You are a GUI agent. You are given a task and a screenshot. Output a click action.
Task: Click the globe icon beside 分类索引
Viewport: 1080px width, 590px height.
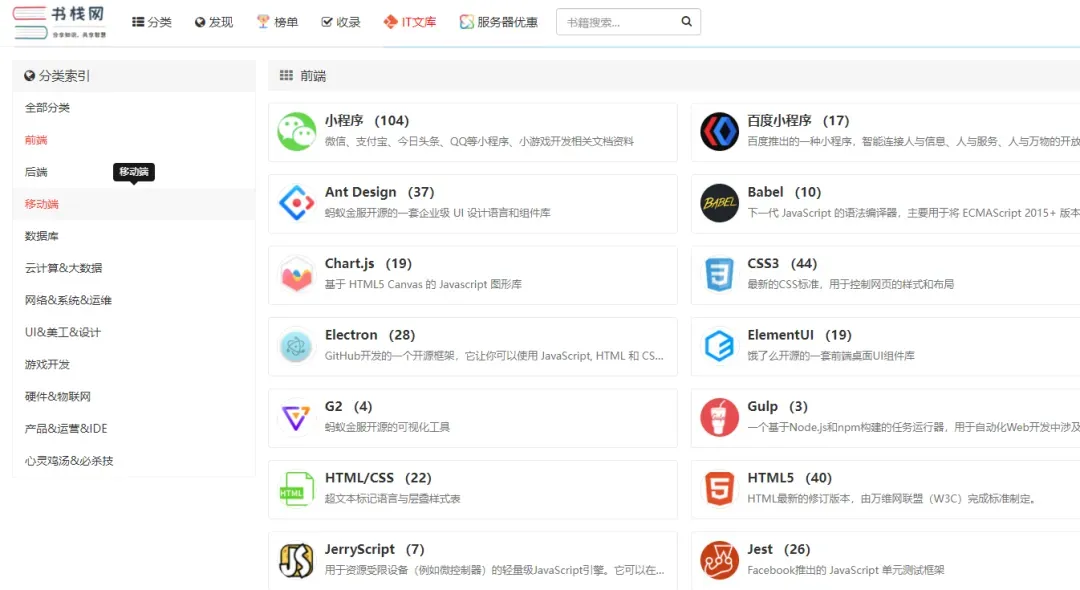tap(29, 76)
